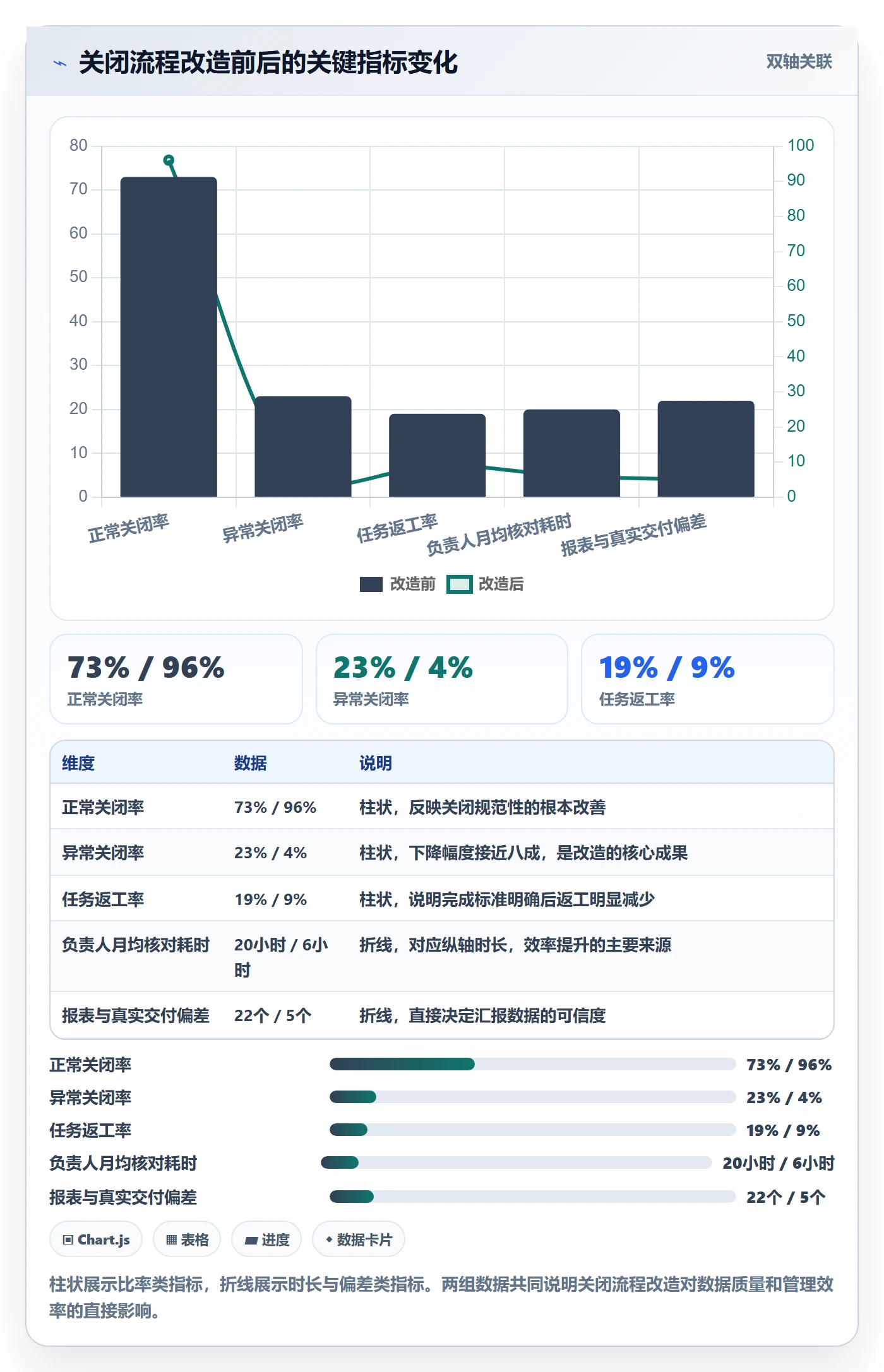The height and width of the screenshot is (1372, 884).
Task: Click the 维度 column header
Action: tap(78, 763)
